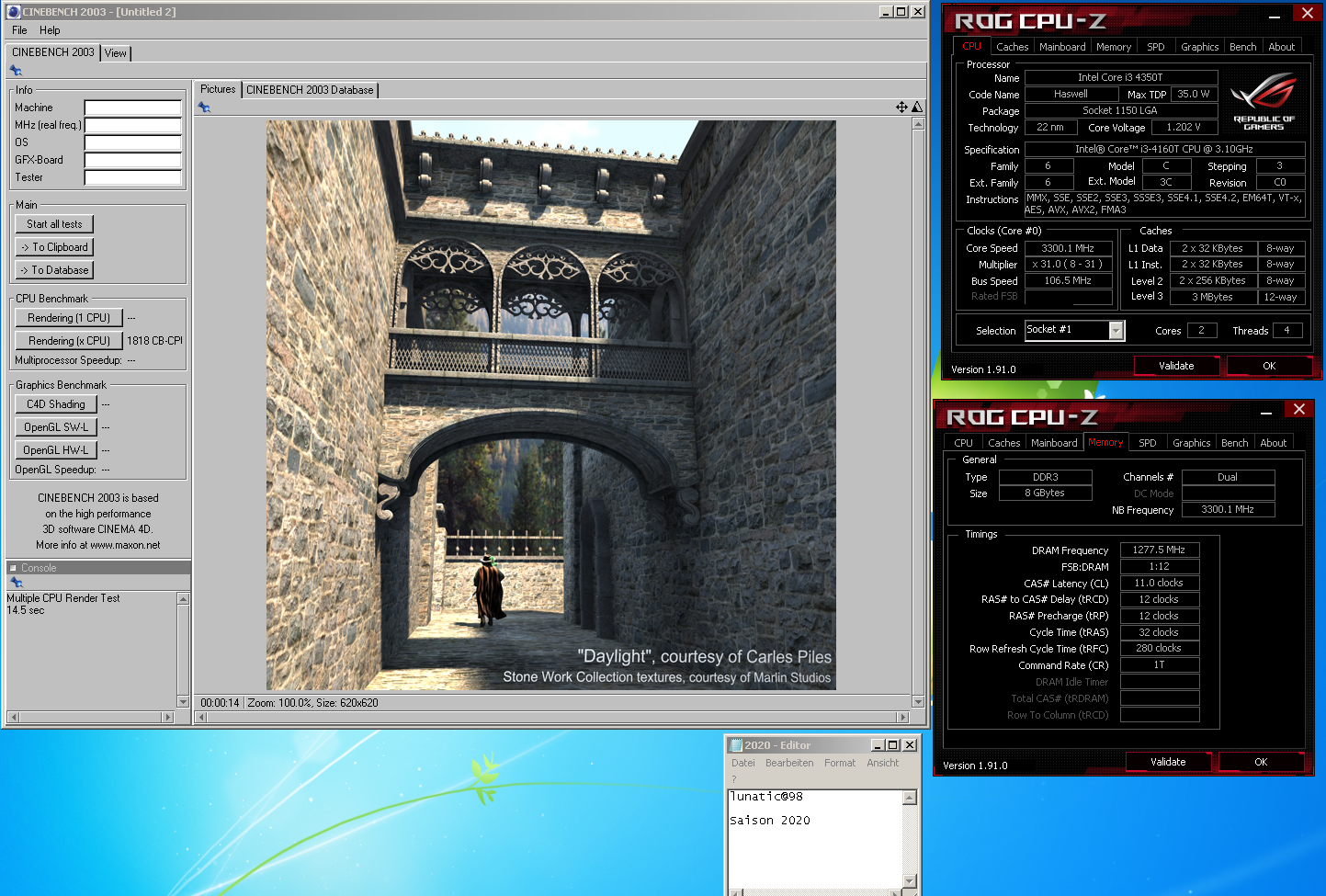Viewport: 1326px width, 896px height.
Task: Click the triangle zoom icon above the picture
Action: pos(916,108)
